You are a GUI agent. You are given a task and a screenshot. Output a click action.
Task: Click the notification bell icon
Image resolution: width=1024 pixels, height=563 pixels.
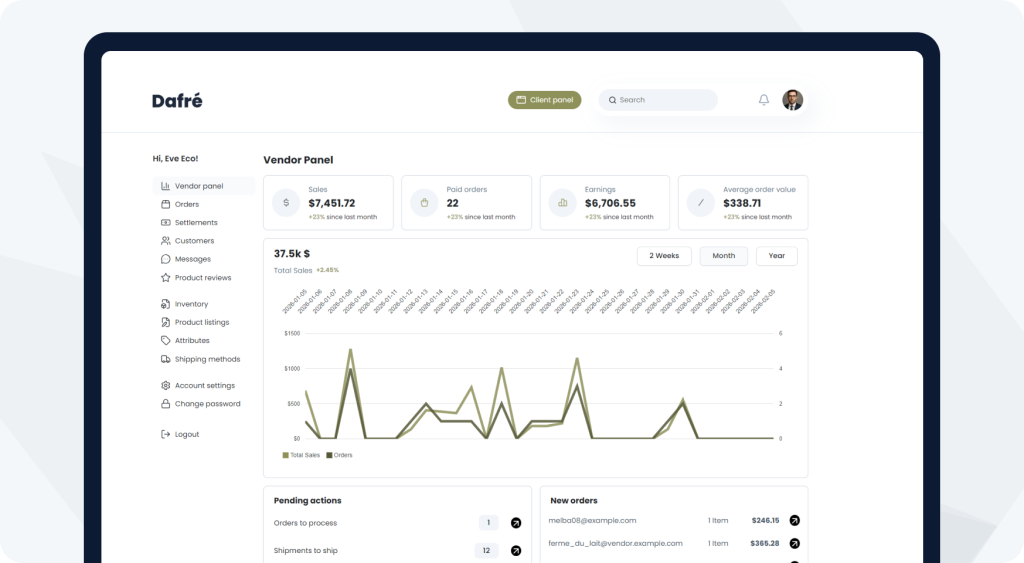764,100
